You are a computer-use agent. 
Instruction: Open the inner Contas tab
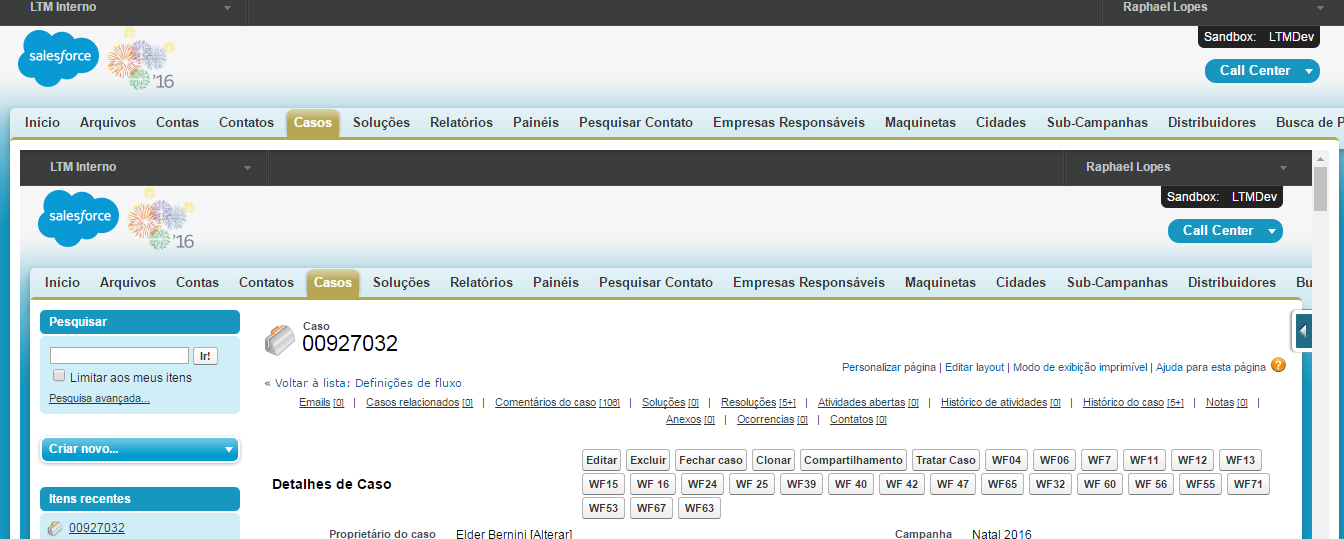point(197,282)
